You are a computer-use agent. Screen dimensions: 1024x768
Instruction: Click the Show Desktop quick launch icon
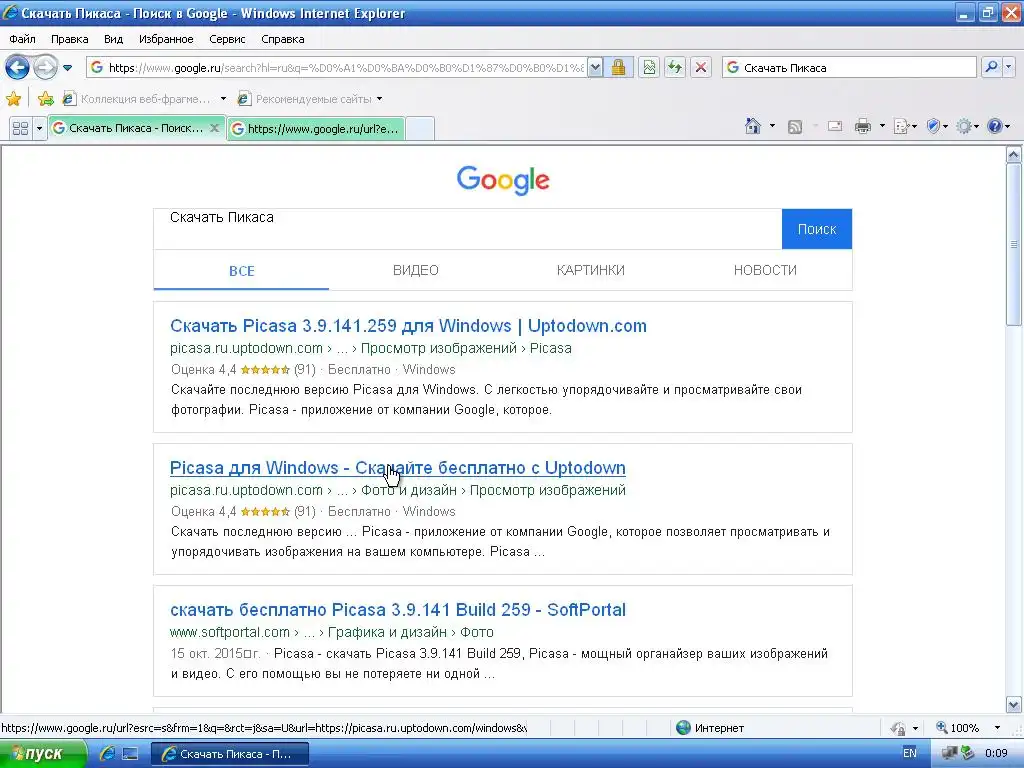tap(131, 754)
